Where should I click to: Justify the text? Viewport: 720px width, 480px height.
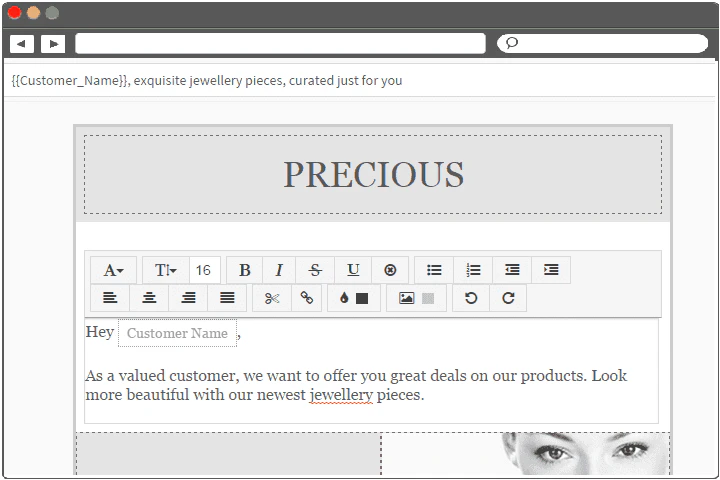coord(227,298)
